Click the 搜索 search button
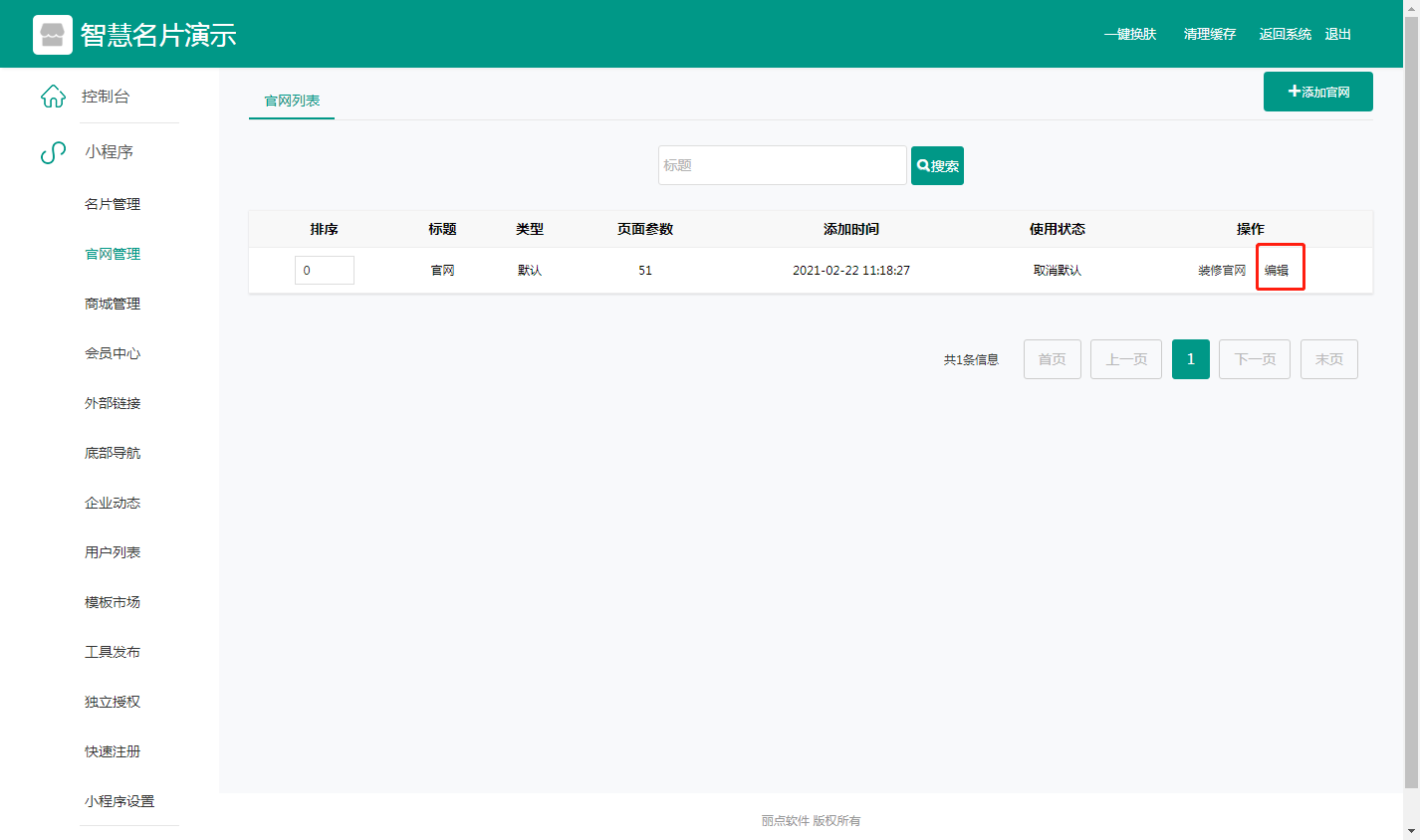Screen dimensions: 1420x840 tap(937, 166)
